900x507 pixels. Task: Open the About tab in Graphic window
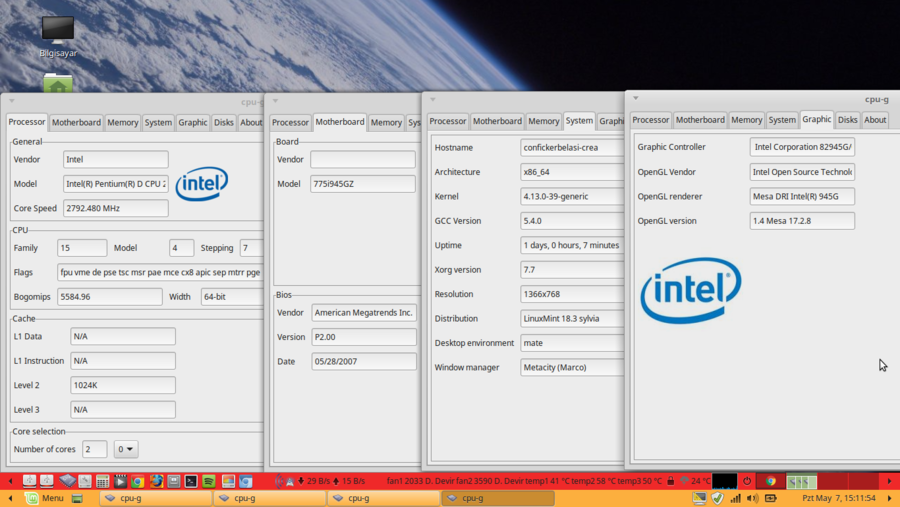coord(875,120)
